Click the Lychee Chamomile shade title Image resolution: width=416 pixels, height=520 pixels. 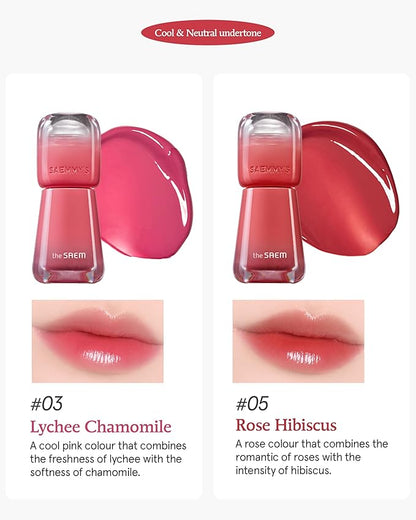pyautogui.click(x=101, y=427)
